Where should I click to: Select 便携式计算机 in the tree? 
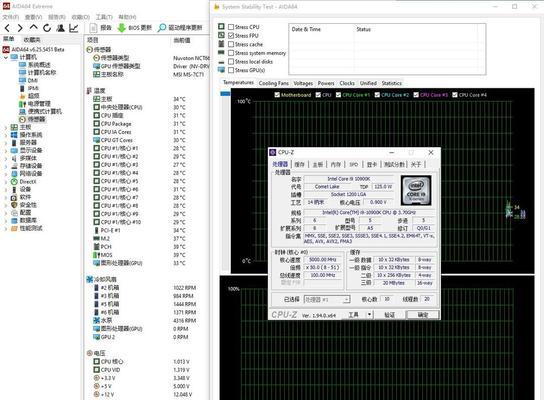(x=44, y=111)
